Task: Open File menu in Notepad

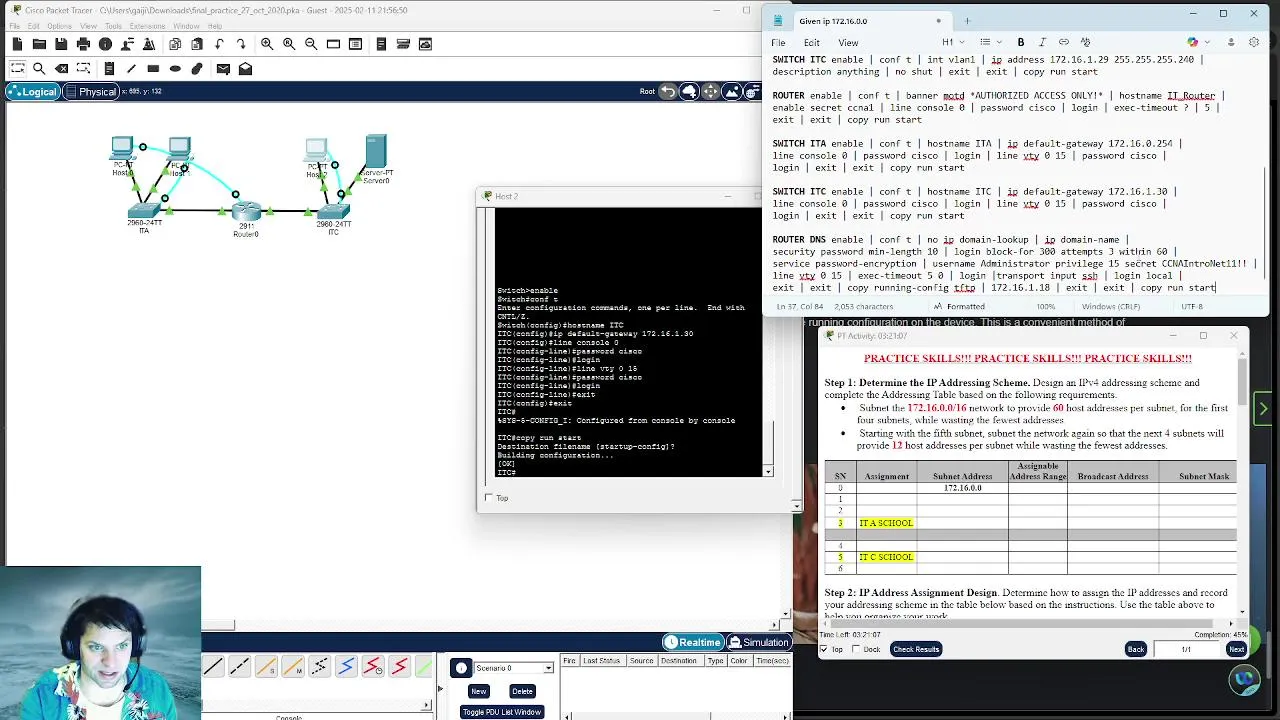Action: [778, 43]
